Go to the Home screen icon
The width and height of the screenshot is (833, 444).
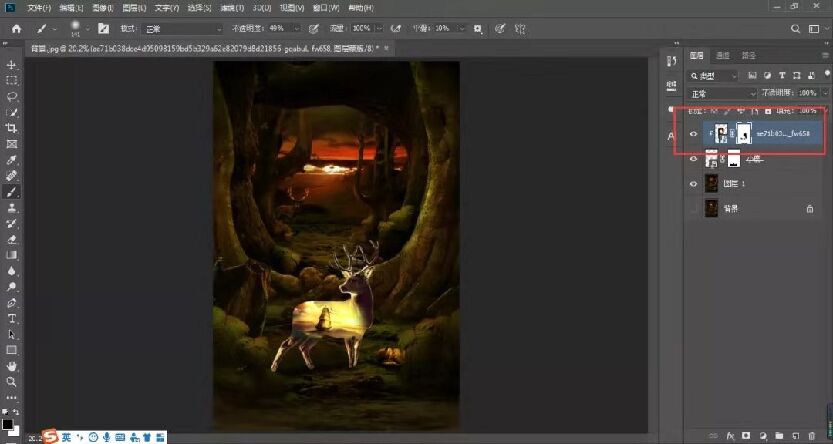[x=16, y=29]
